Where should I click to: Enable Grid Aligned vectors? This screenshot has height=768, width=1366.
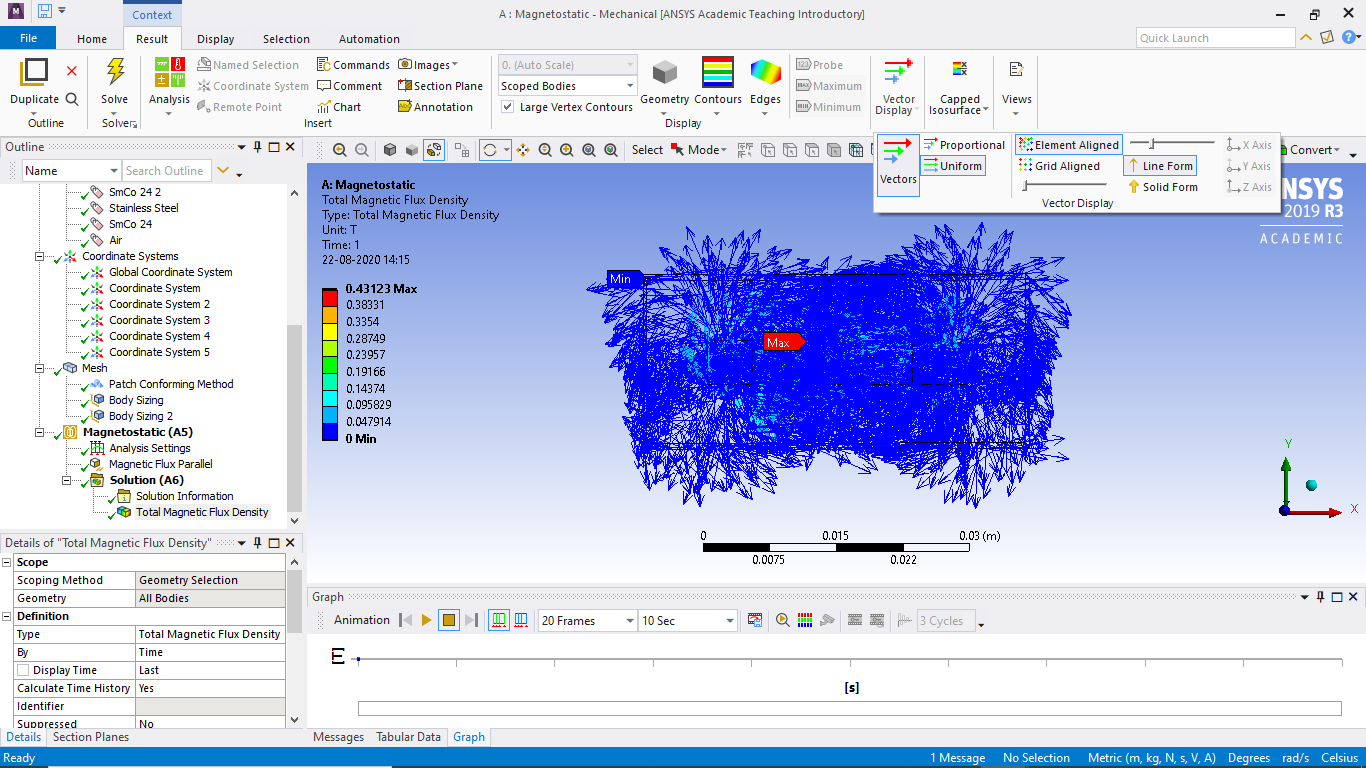click(1059, 166)
